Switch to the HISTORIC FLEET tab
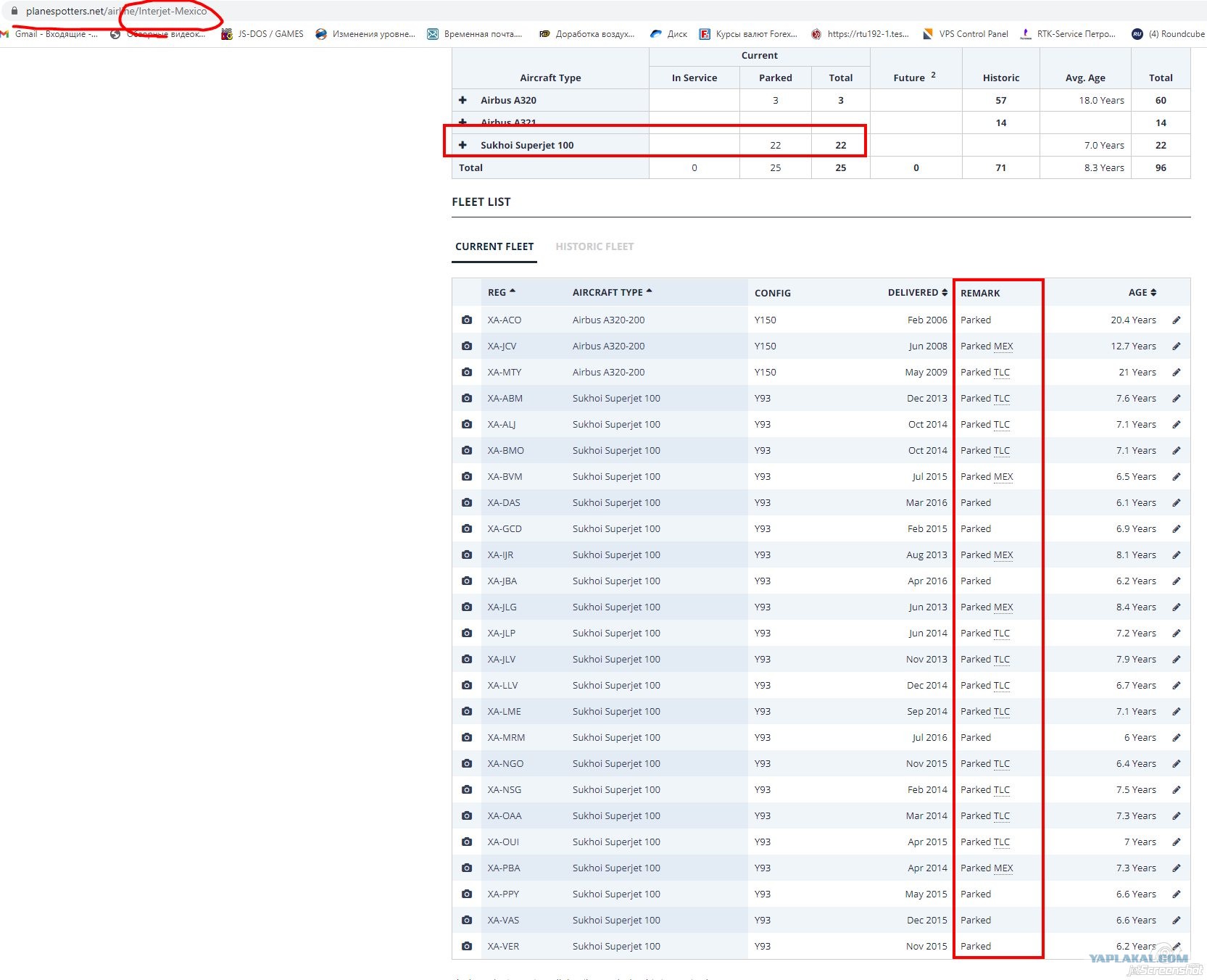The width and height of the screenshot is (1207, 980). [x=594, y=246]
